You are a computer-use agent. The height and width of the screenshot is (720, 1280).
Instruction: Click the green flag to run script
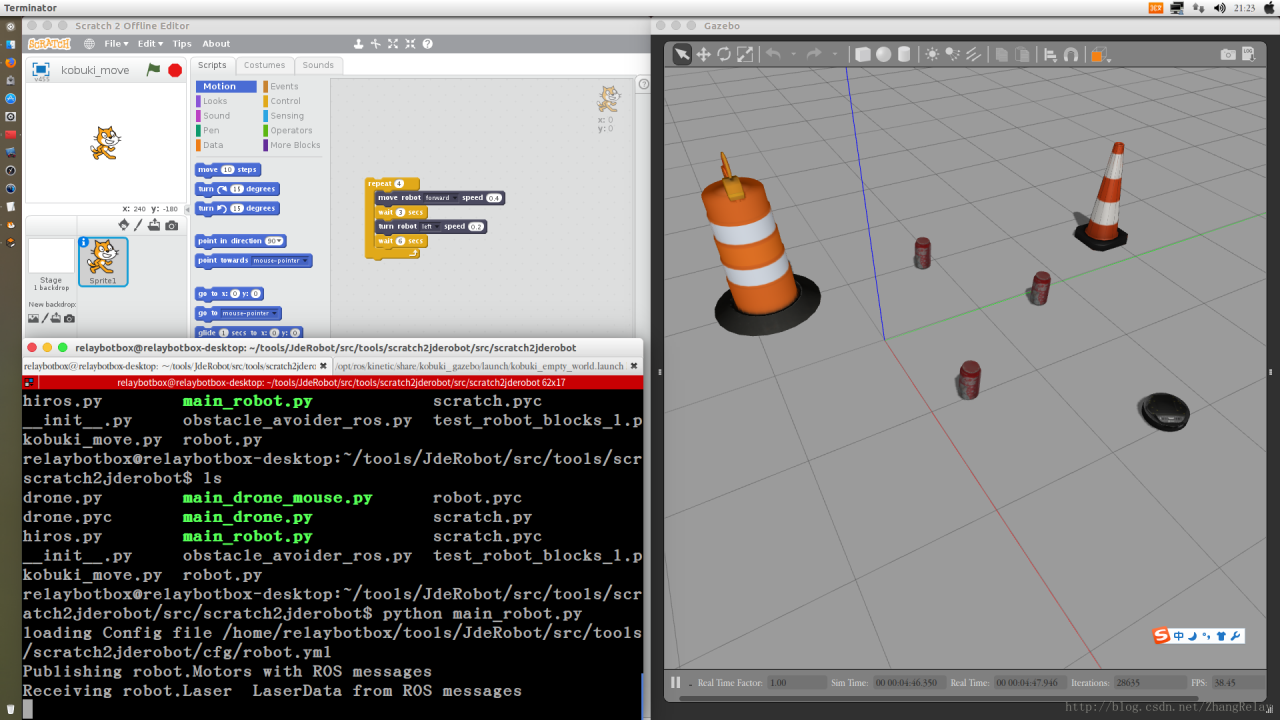pos(153,70)
